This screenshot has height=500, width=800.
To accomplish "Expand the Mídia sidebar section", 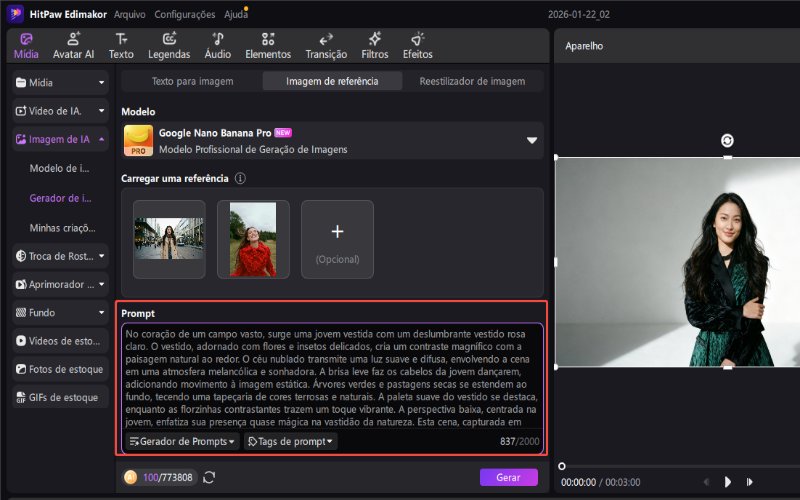I will [60, 83].
